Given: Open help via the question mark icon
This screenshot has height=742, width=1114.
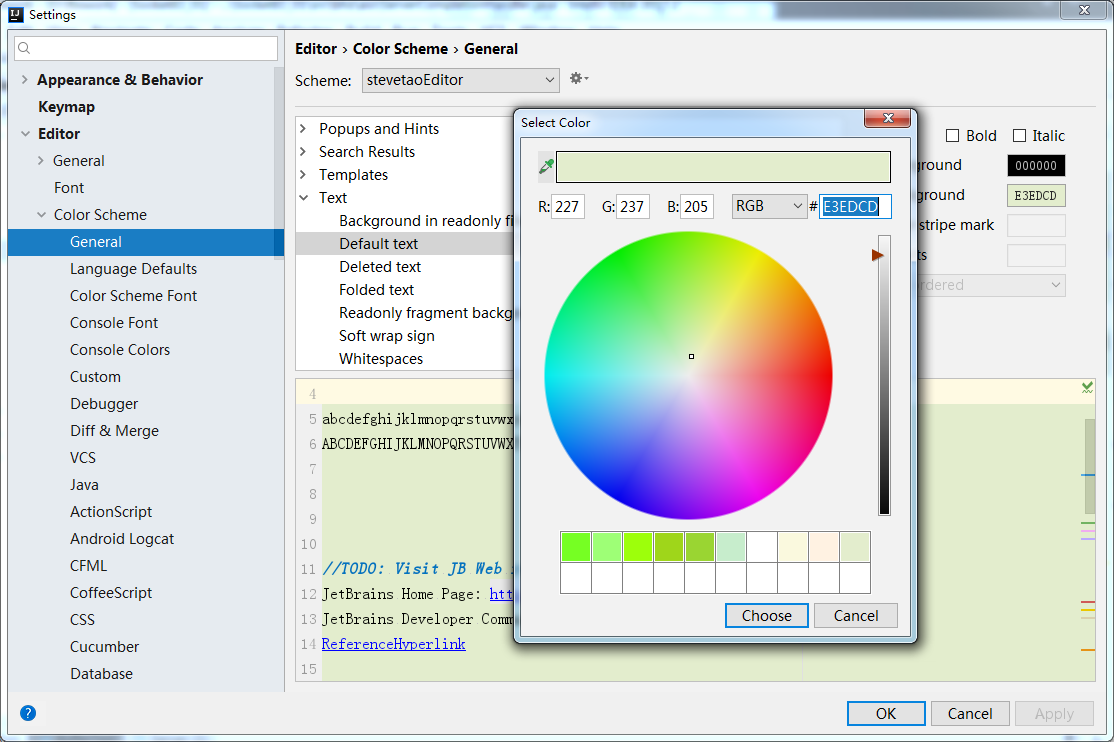Looking at the screenshot, I should 28,713.
